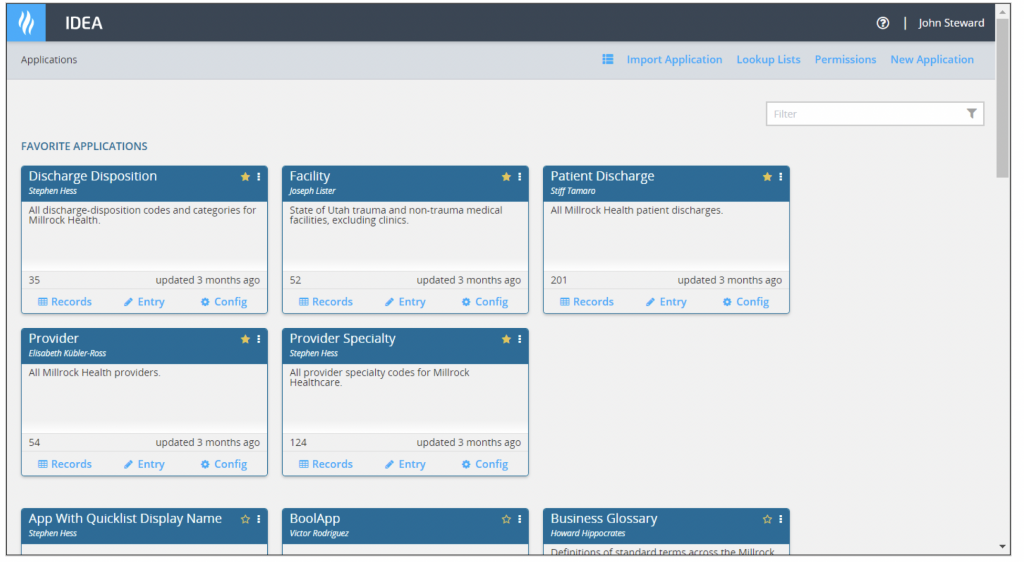Favorite Business Glossary with its star
The image size is (1024, 562).
[767, 520]
